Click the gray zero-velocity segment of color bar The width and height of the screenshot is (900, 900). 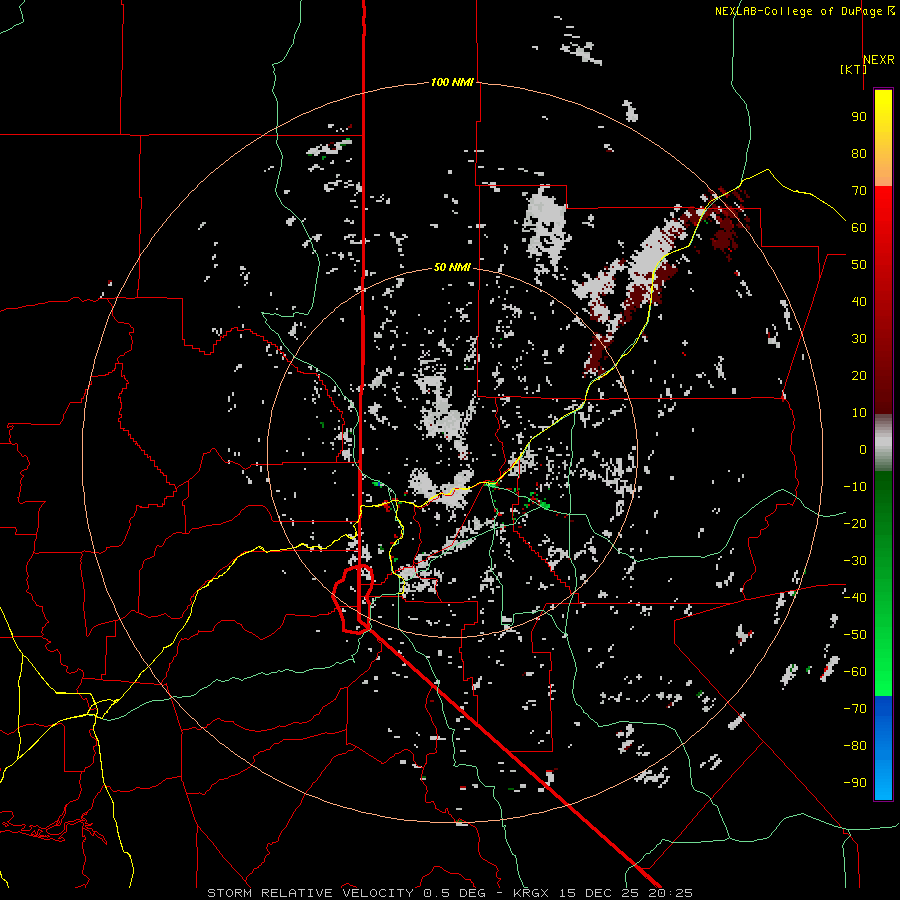883,443
